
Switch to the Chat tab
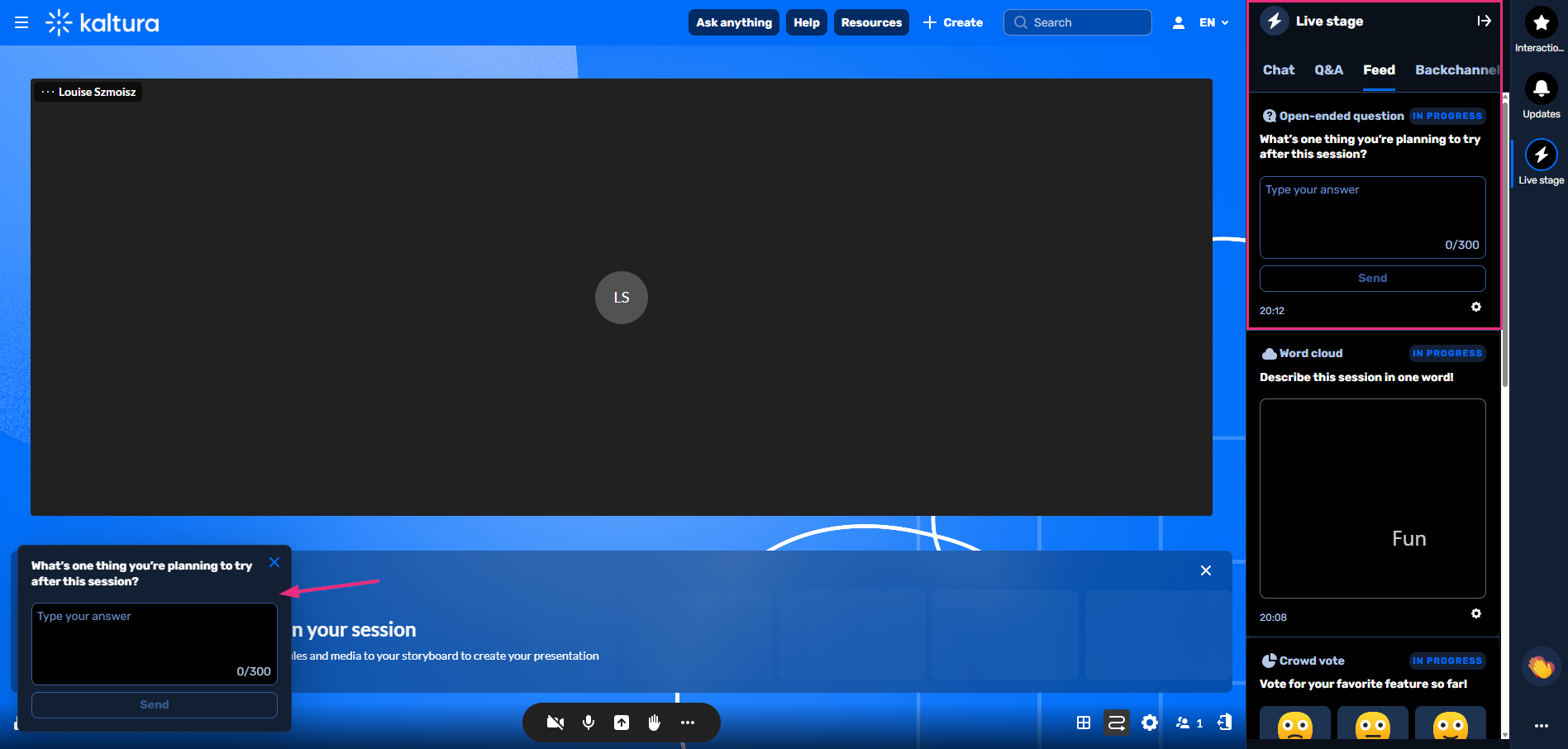click(1278, 70)
